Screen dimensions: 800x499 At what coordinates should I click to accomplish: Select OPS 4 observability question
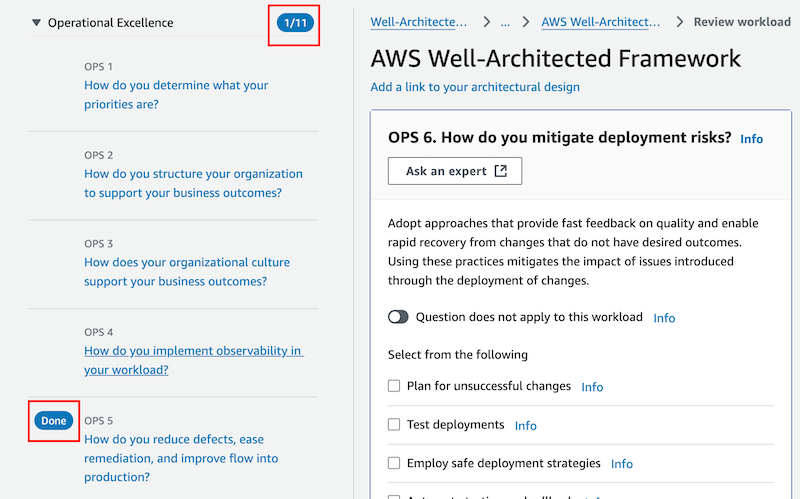[x=193, y=360]
